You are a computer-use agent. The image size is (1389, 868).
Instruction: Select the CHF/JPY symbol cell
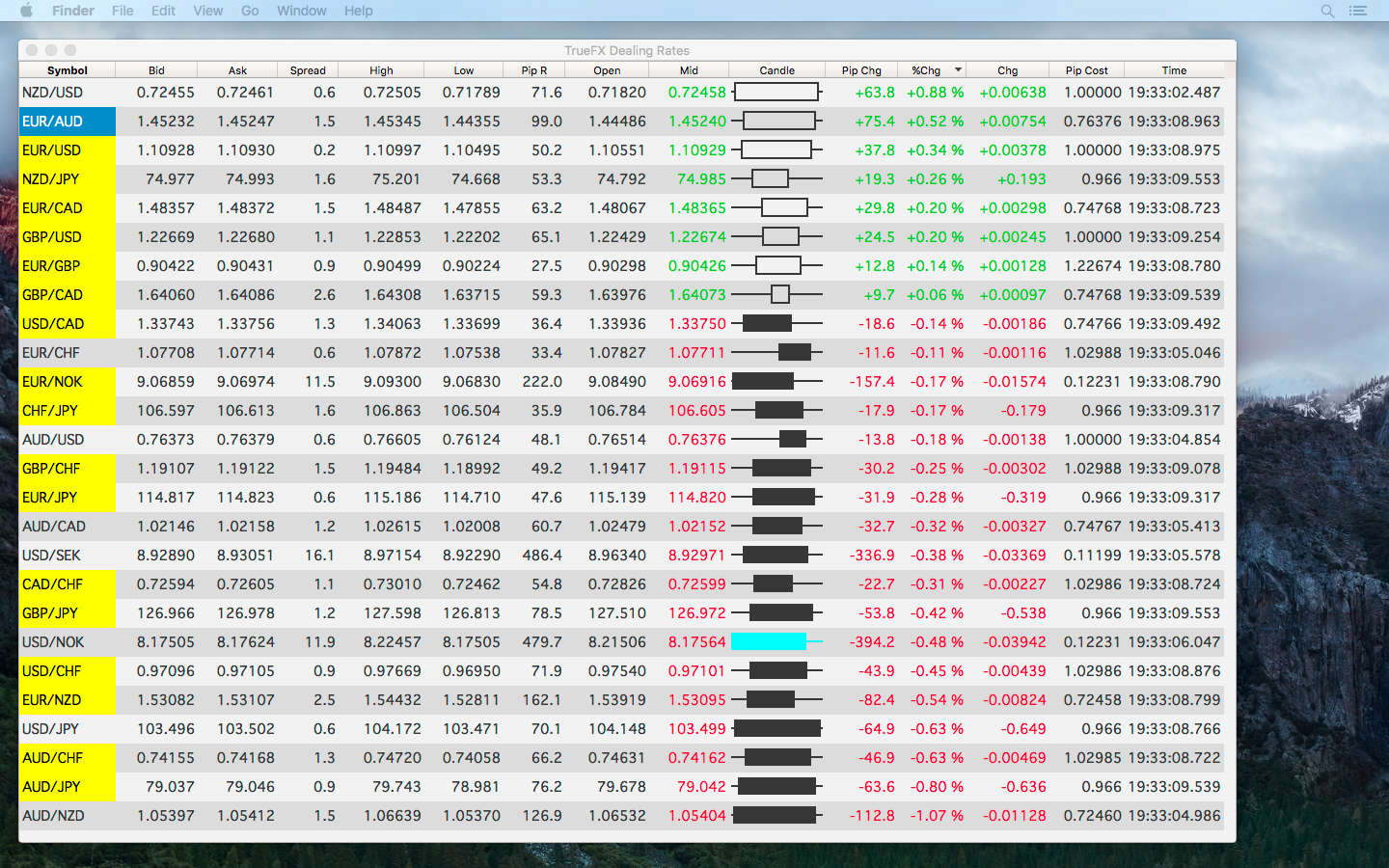pyautogui.click(x=68, y=411)
